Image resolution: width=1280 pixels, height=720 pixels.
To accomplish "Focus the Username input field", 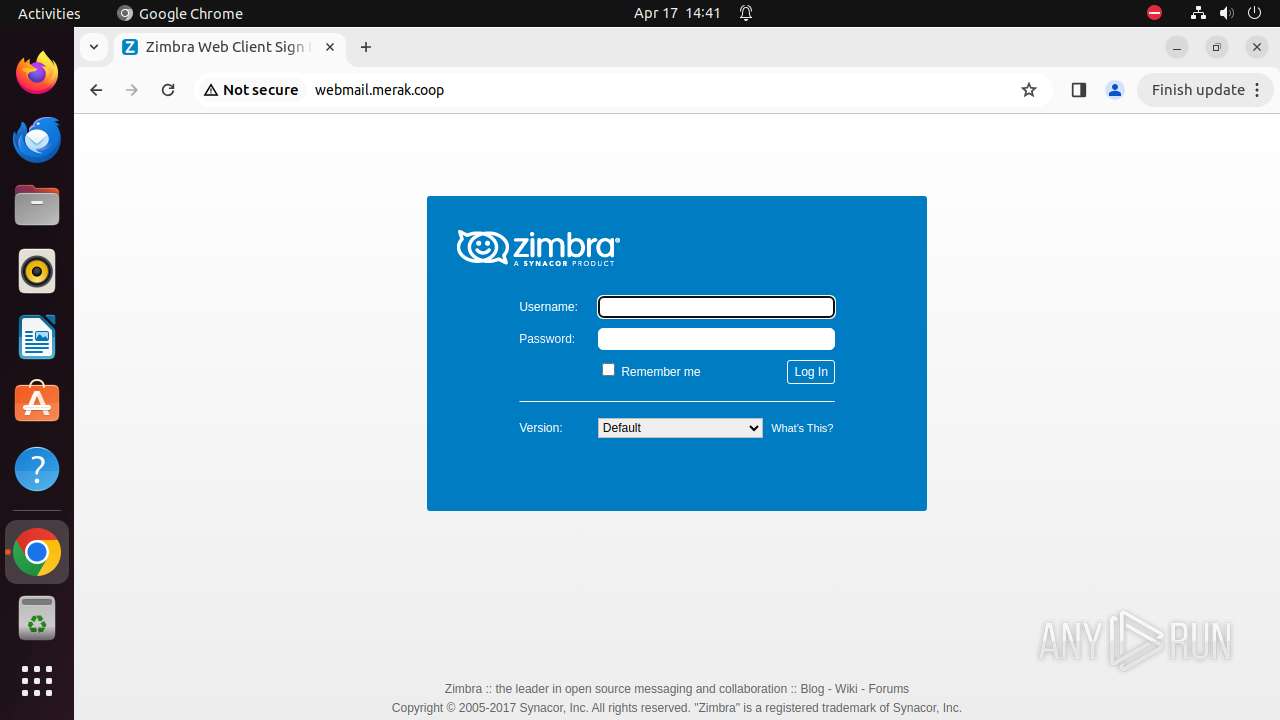I will (x=716, y=307).
